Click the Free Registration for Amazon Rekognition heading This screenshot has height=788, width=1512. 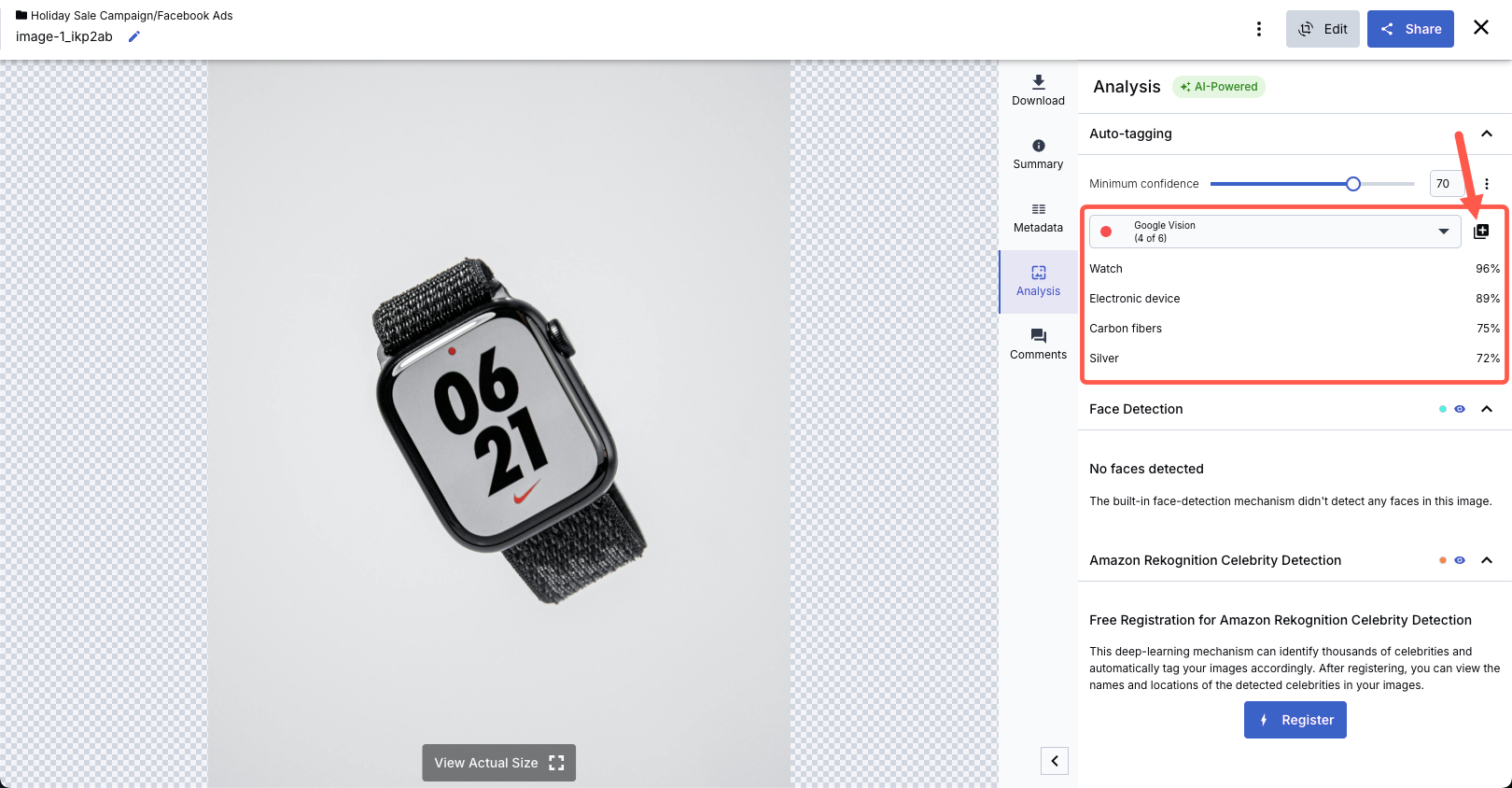coord(1281,620)
